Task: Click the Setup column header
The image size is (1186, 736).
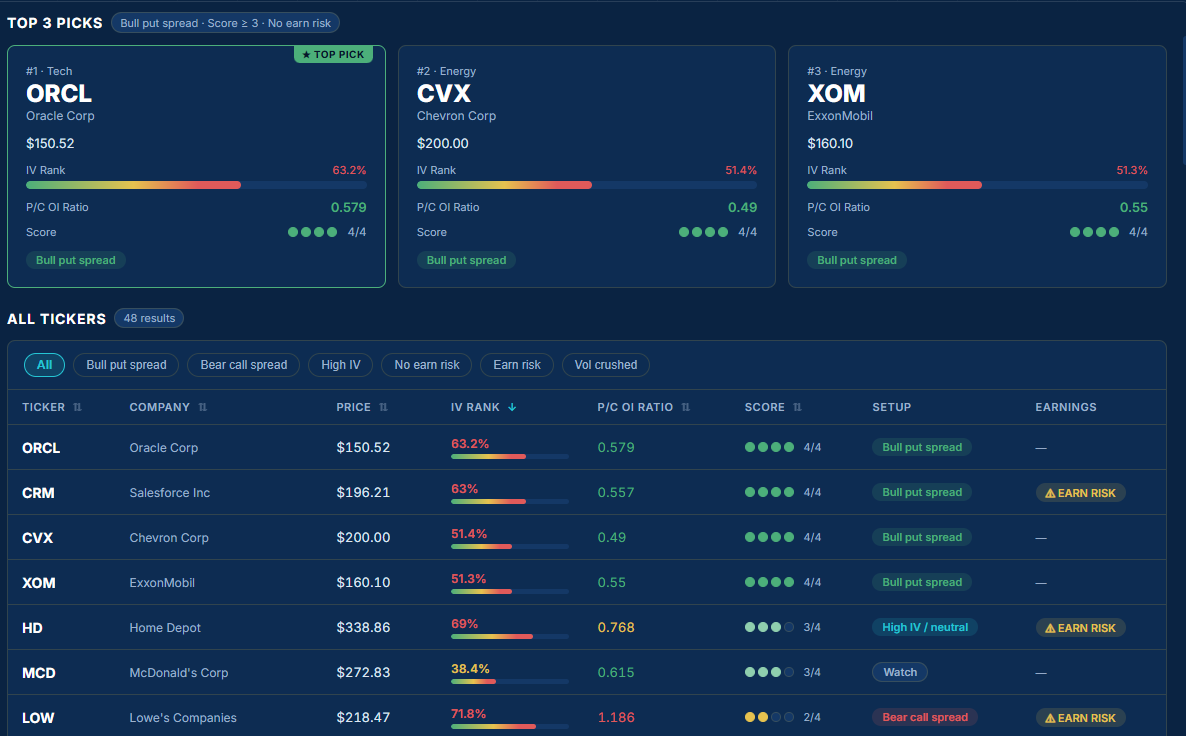Action: pos(892,407)
